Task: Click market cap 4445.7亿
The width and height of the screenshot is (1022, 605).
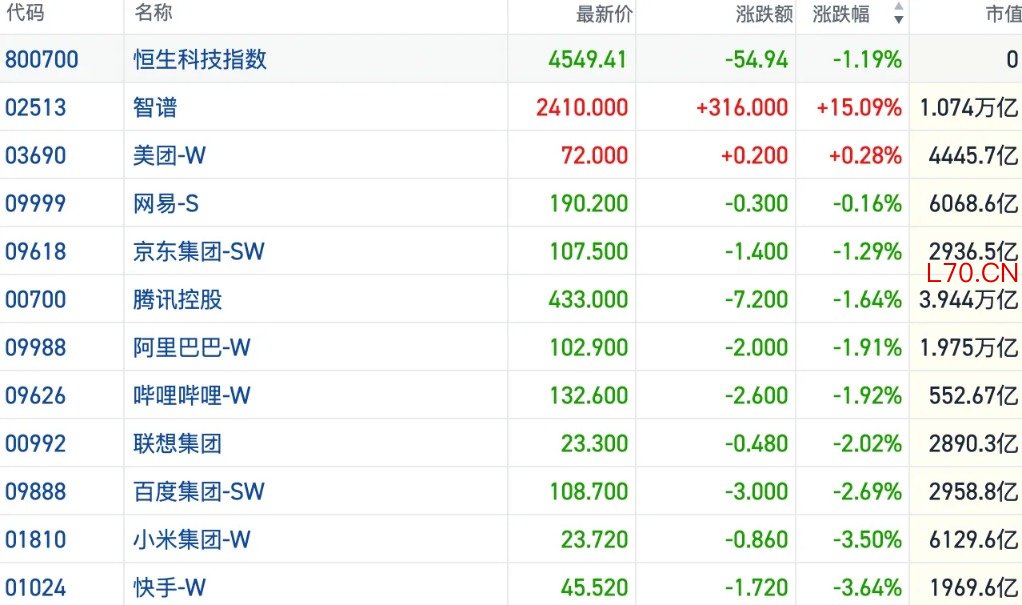Action: (x=974, y=156)
